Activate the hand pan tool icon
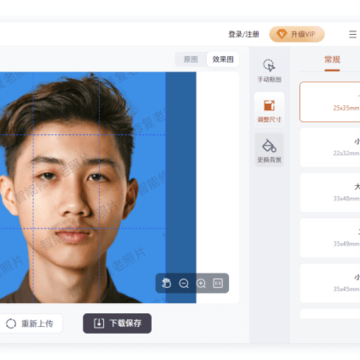This screenshot has height=360, width=360. click(x=166, y=283)
